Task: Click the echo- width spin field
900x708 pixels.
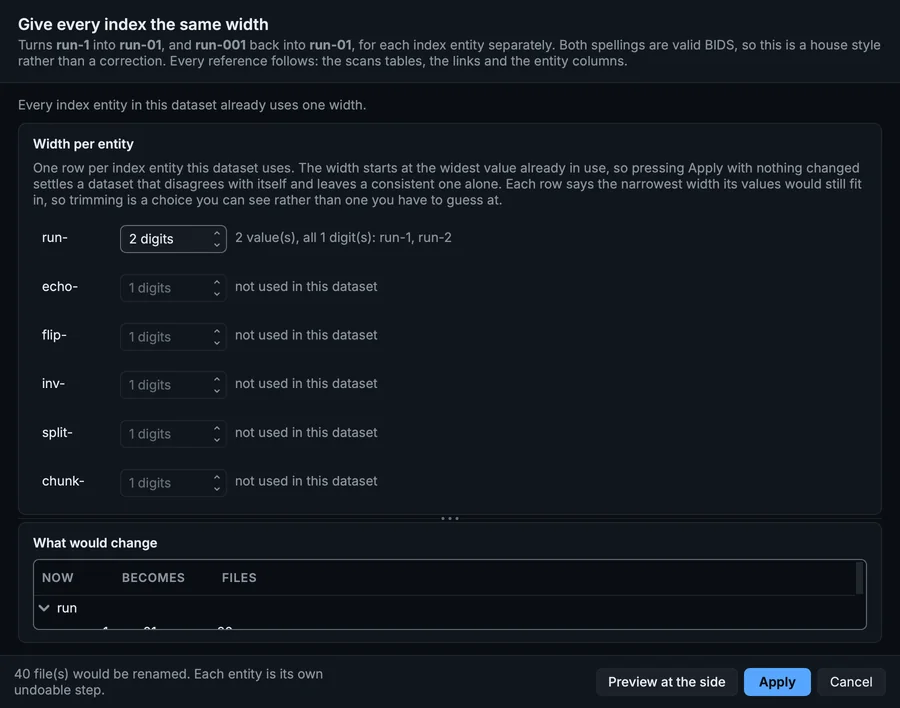Action: pyautogui.click(x=173, y=288)
